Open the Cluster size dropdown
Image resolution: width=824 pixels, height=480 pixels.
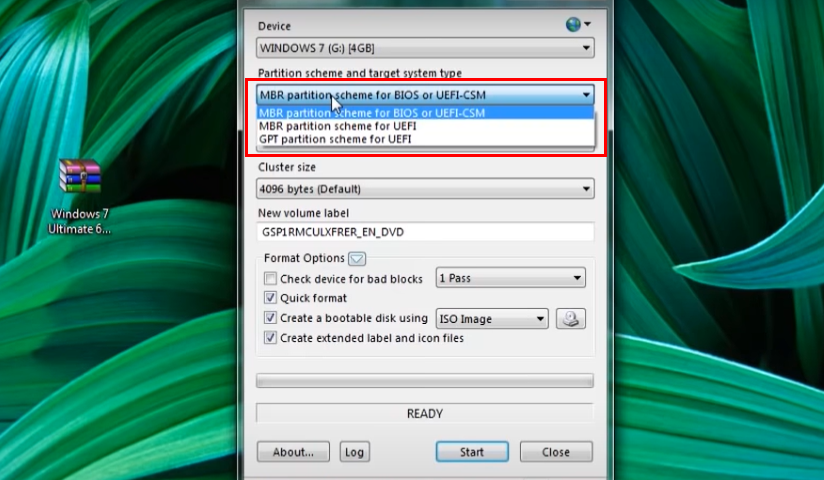coord(425,189)
